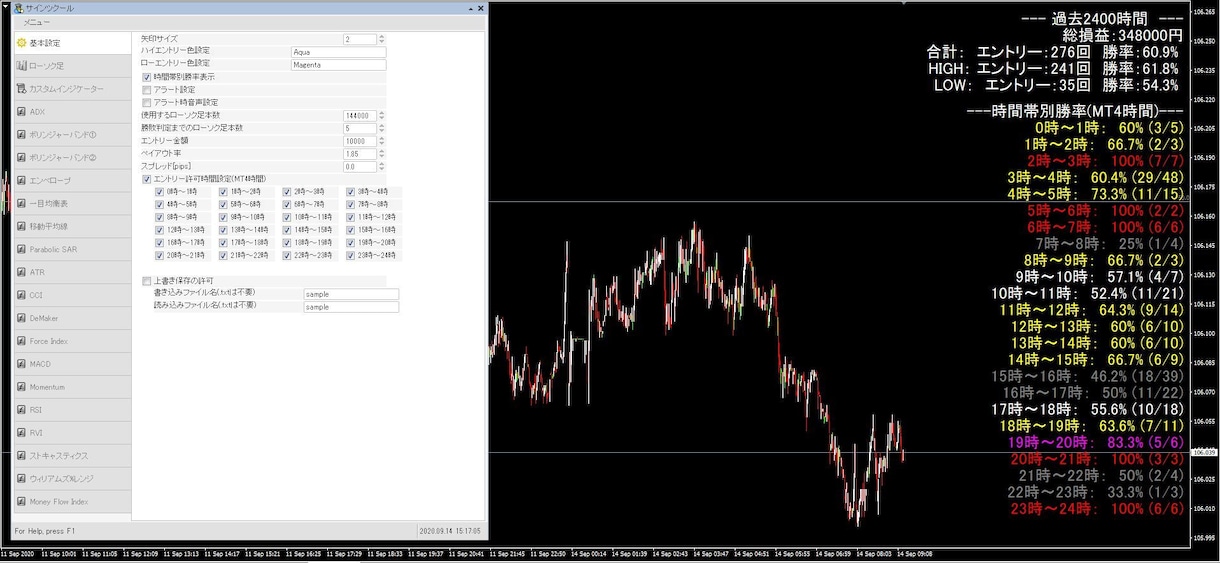Click the RSI indicator icon

point(21,410)
